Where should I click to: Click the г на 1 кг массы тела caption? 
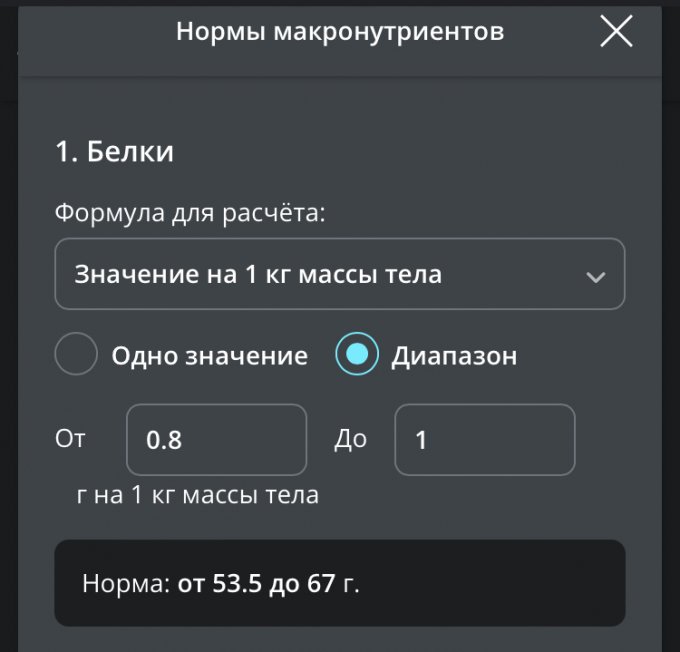(x=197, y=494)
